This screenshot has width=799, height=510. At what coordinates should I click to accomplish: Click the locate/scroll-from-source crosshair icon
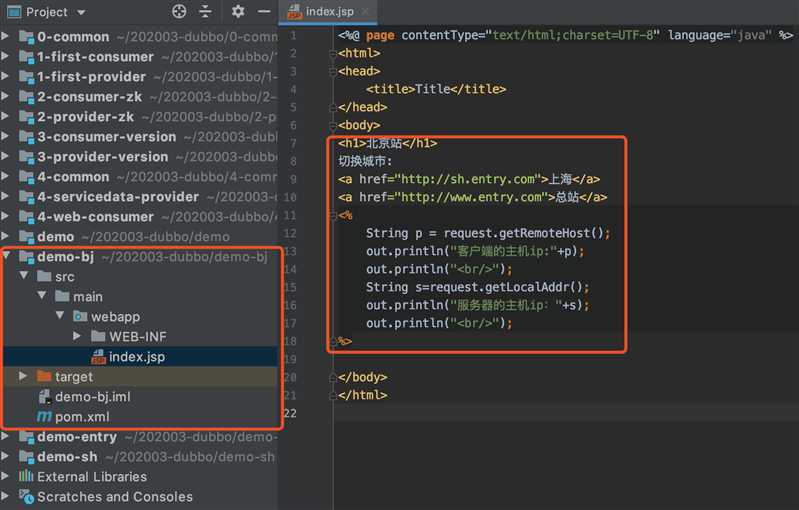click(179, 12)
